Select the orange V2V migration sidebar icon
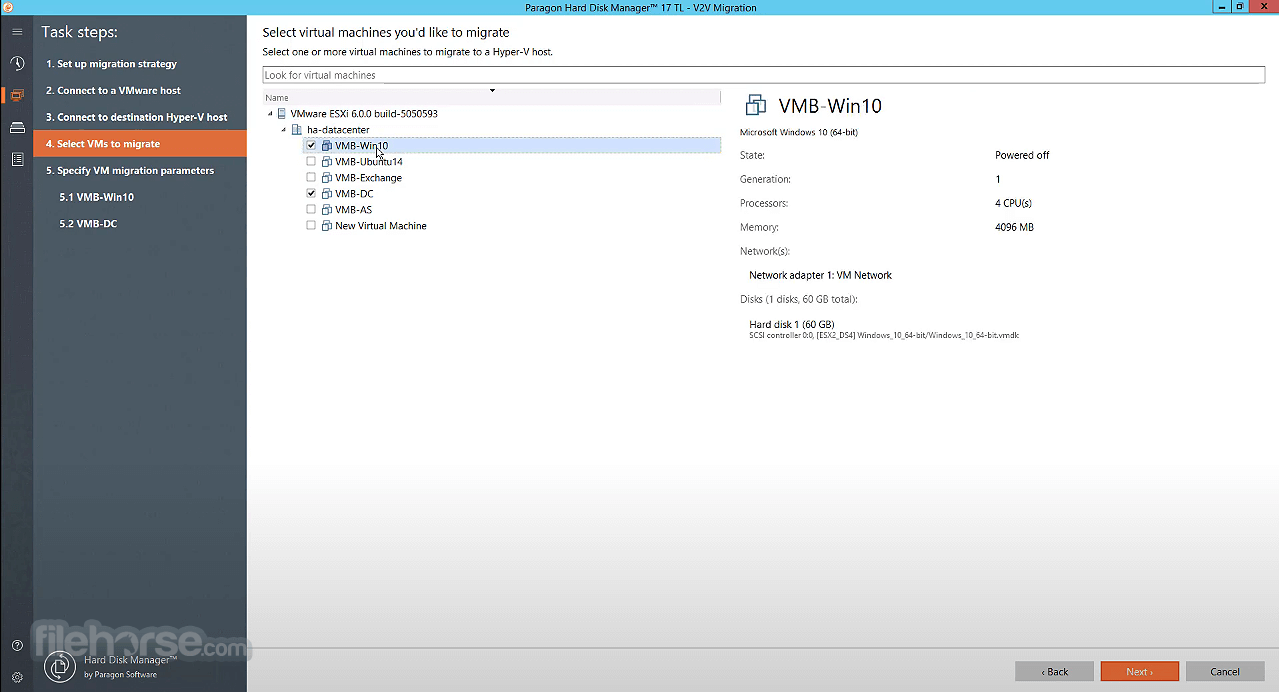This screenshot has height=692, width=1279. [17, 95]
